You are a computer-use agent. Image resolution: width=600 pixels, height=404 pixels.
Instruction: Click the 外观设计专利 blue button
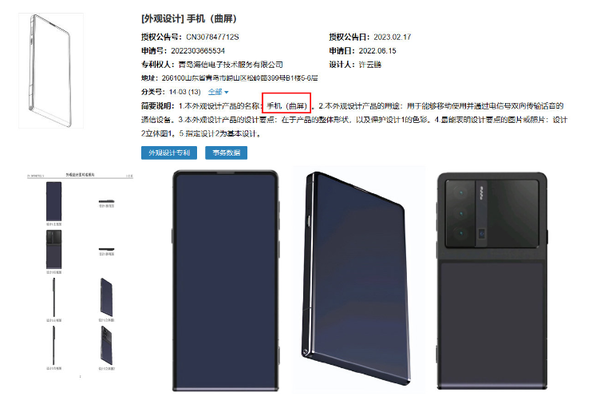click(x=169, y=153)
